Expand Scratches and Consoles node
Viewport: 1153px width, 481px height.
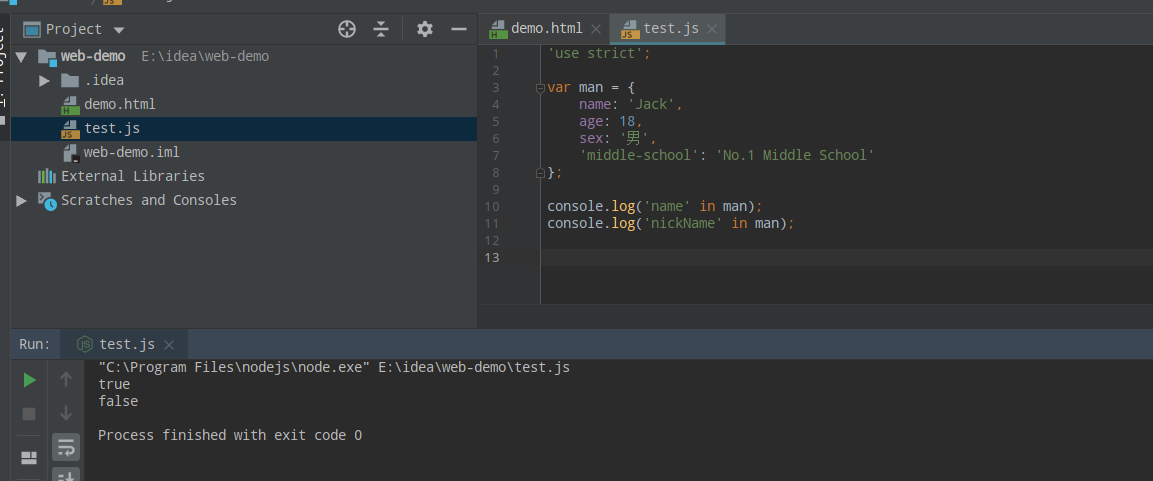click(x=21, y=200)
